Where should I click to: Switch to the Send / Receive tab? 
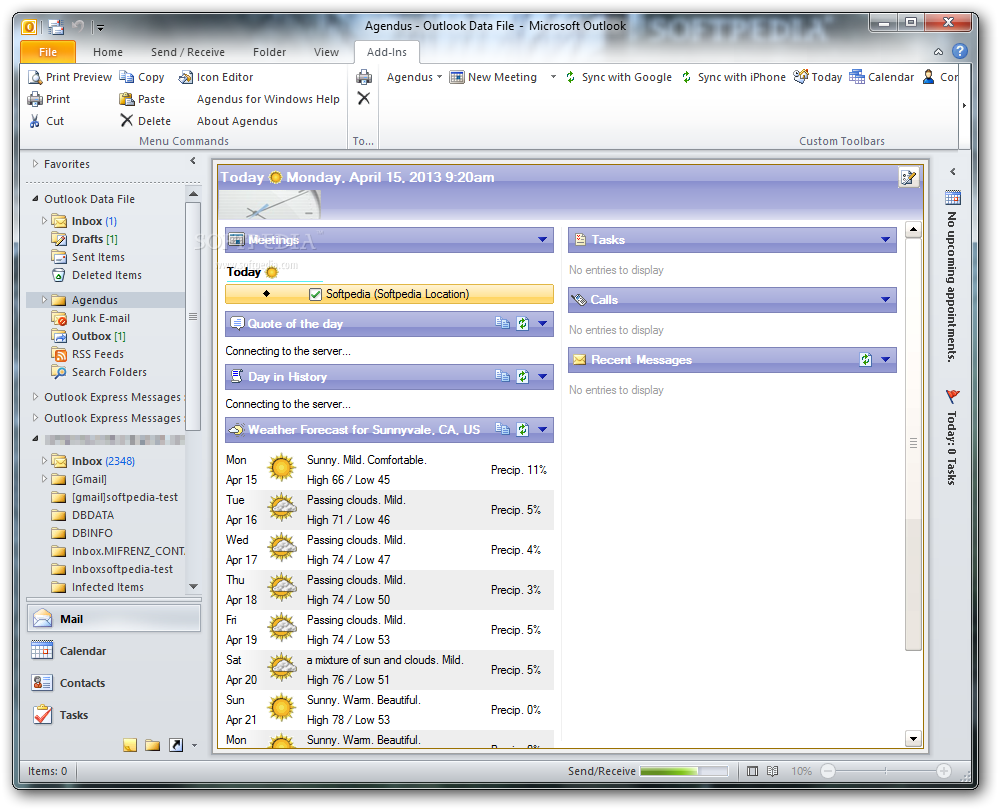(187, 52)
